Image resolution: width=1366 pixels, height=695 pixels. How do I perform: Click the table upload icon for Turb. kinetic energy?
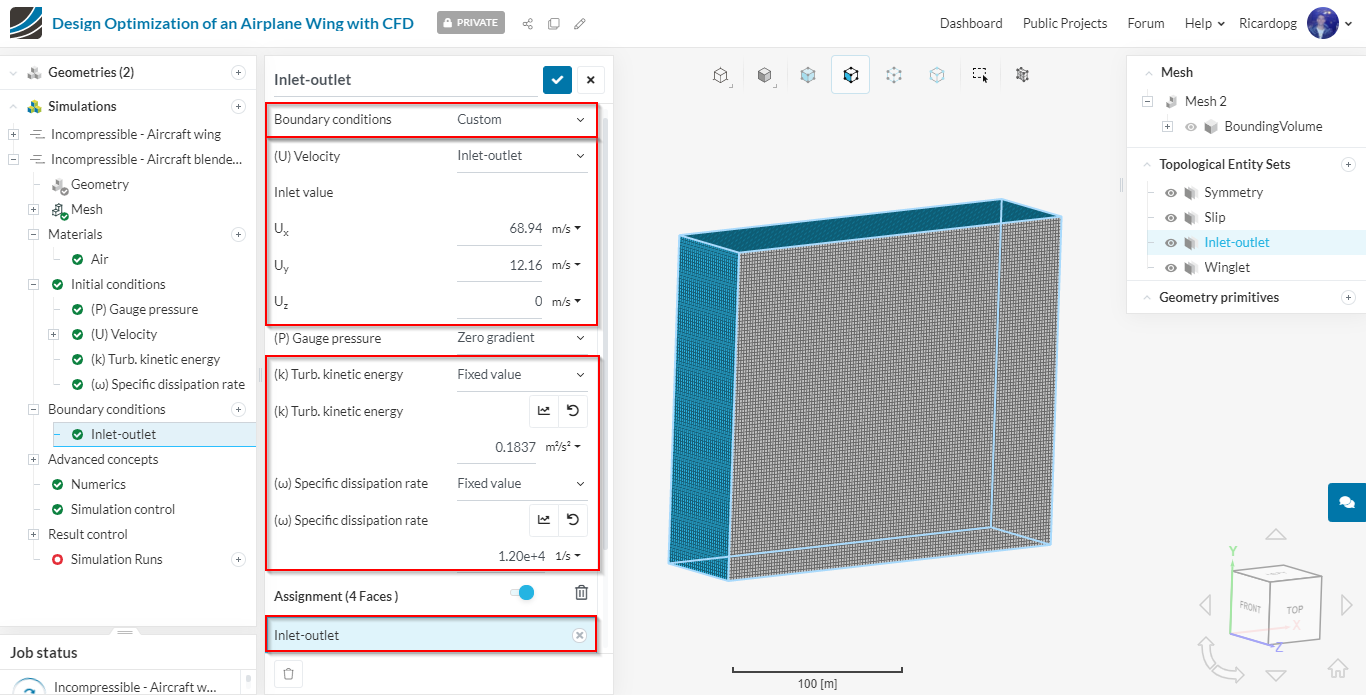tap(544, 409)
